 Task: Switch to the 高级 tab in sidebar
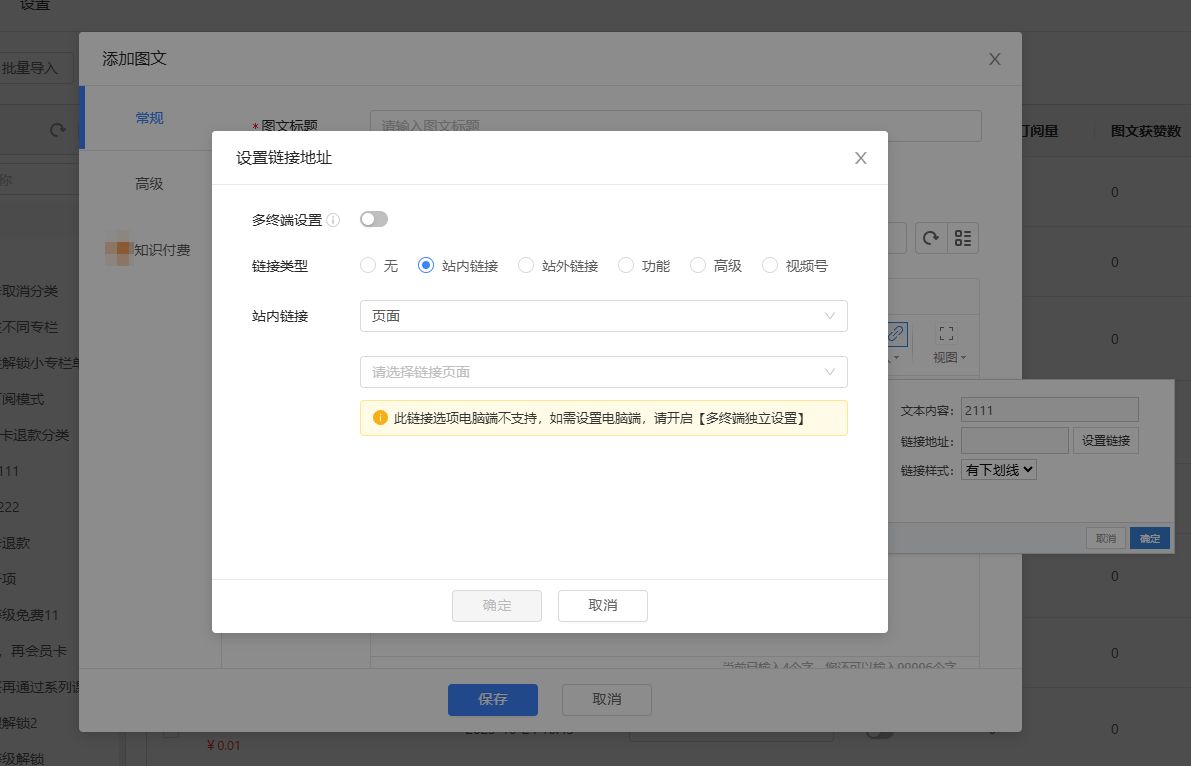(x=149, y=184)
